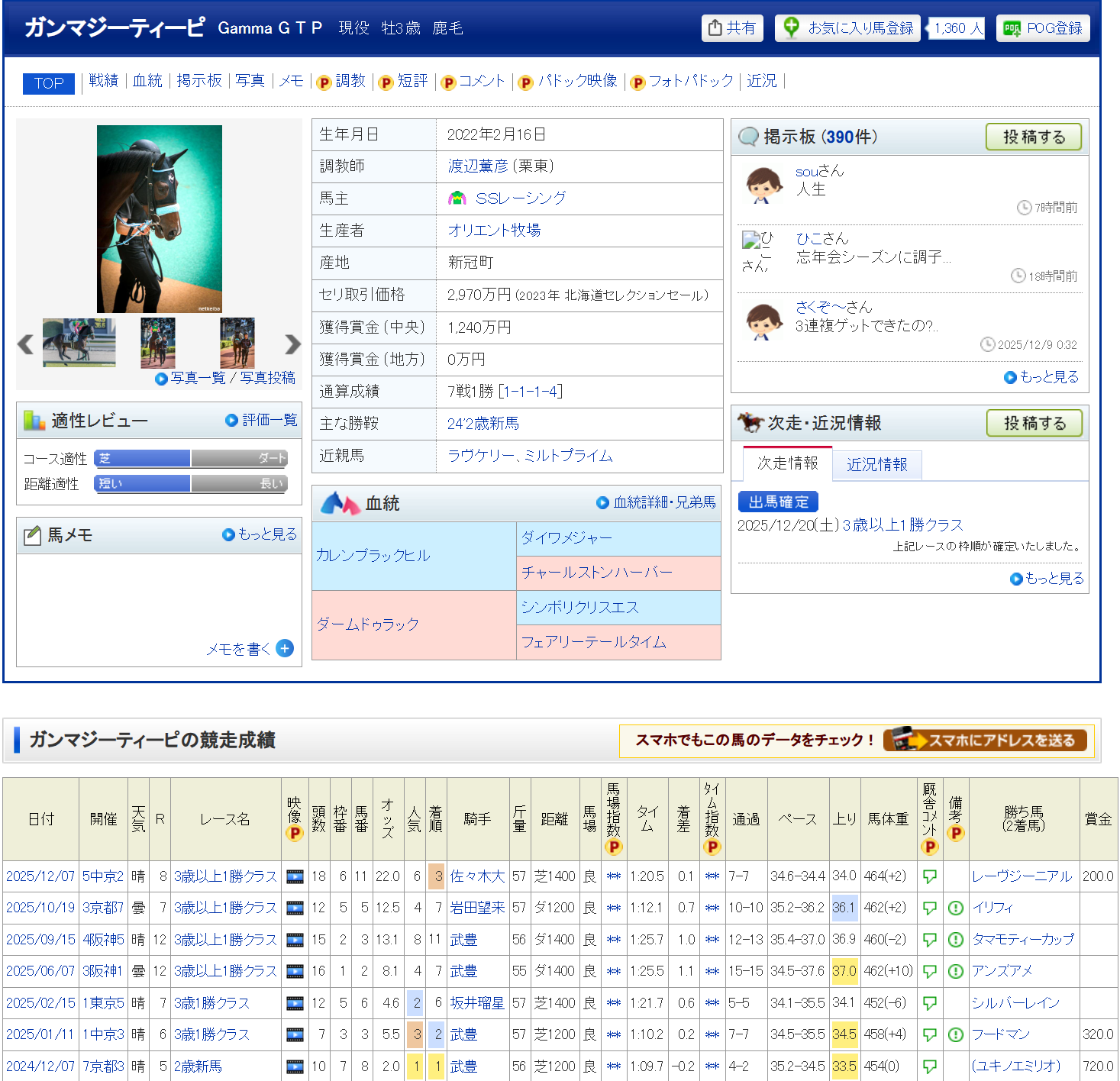Expand もっと見る in the 掲示板 panel
The height and width of the screenshot is (1081, 1120).
pos(1042,377)
